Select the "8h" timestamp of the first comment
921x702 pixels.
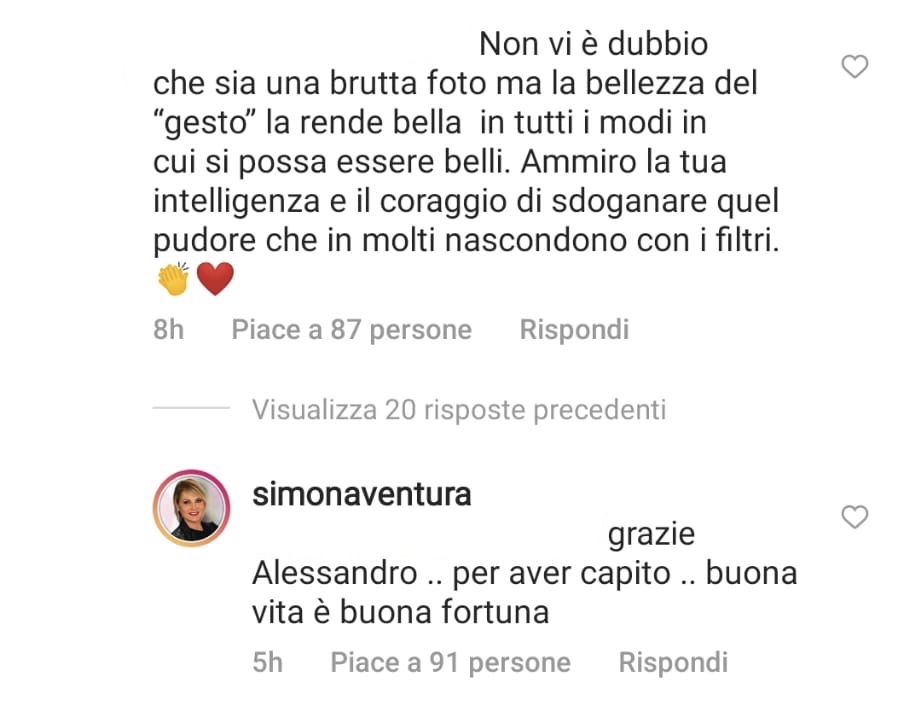tap(169, 330)
